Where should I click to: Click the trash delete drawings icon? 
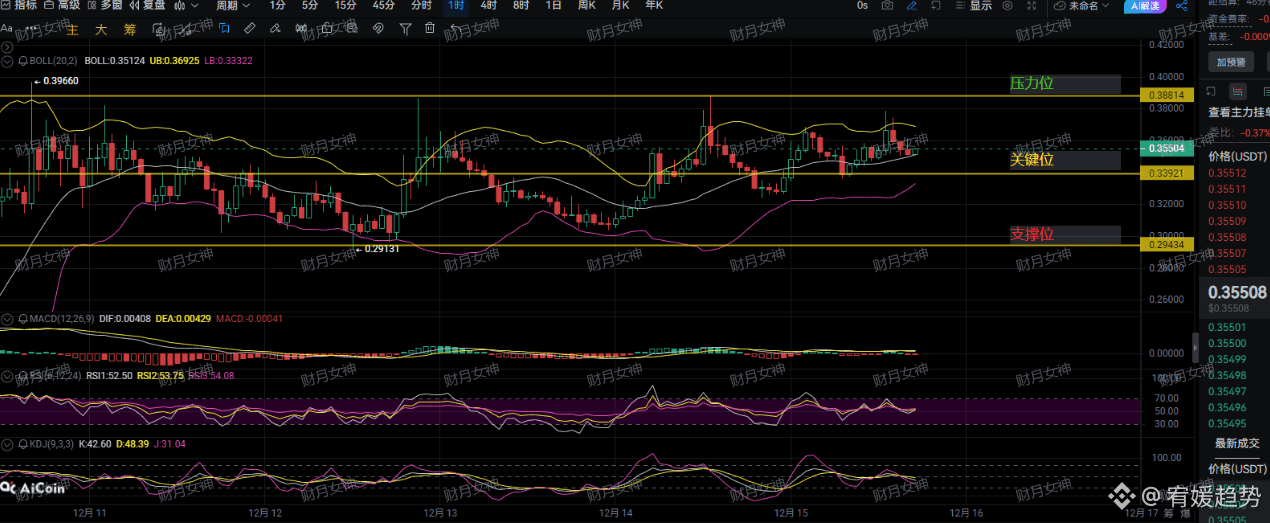click(428, 28)
